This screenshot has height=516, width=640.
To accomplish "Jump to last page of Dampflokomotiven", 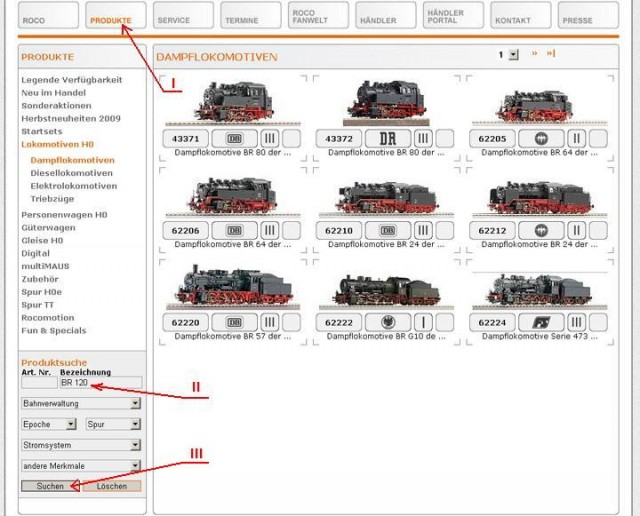I will [x=551, y=53].
